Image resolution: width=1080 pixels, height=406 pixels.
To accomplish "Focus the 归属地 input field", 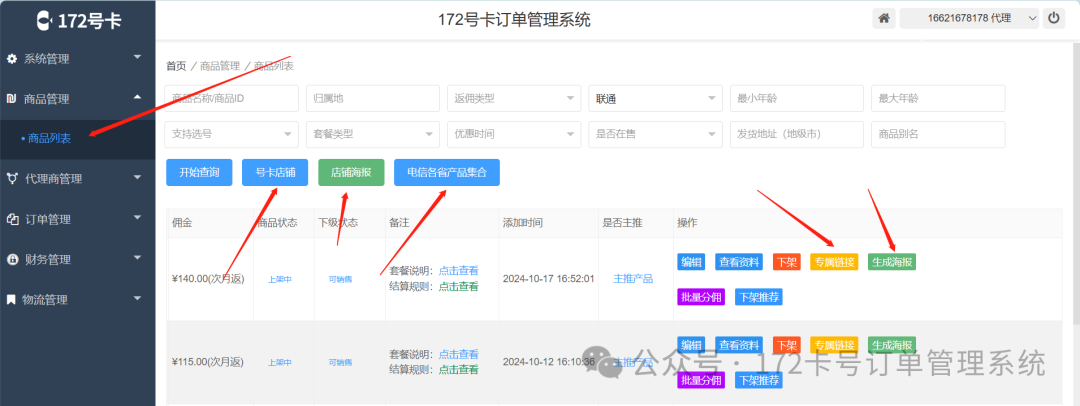I will (373, 99).
